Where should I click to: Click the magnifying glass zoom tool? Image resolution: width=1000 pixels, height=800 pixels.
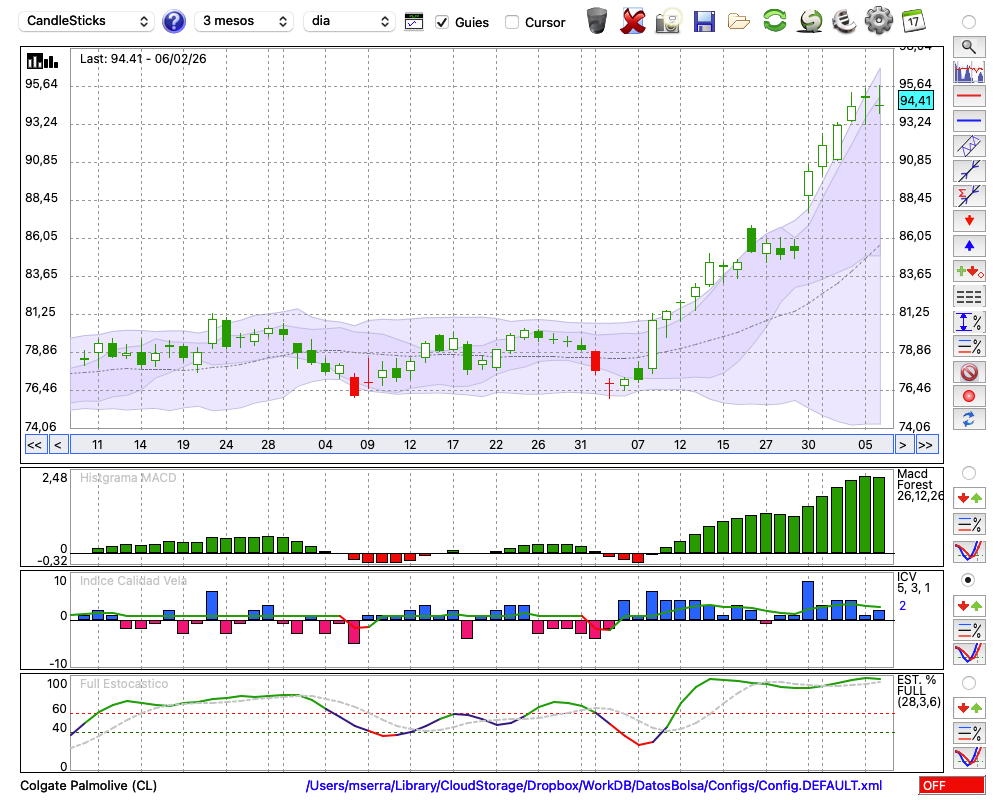coord(968,46)
